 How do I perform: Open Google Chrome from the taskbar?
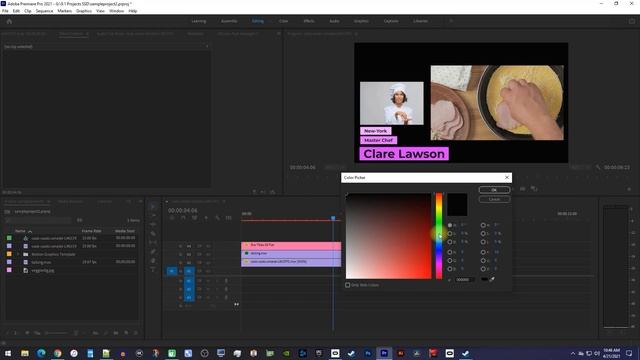click(58, 353)
